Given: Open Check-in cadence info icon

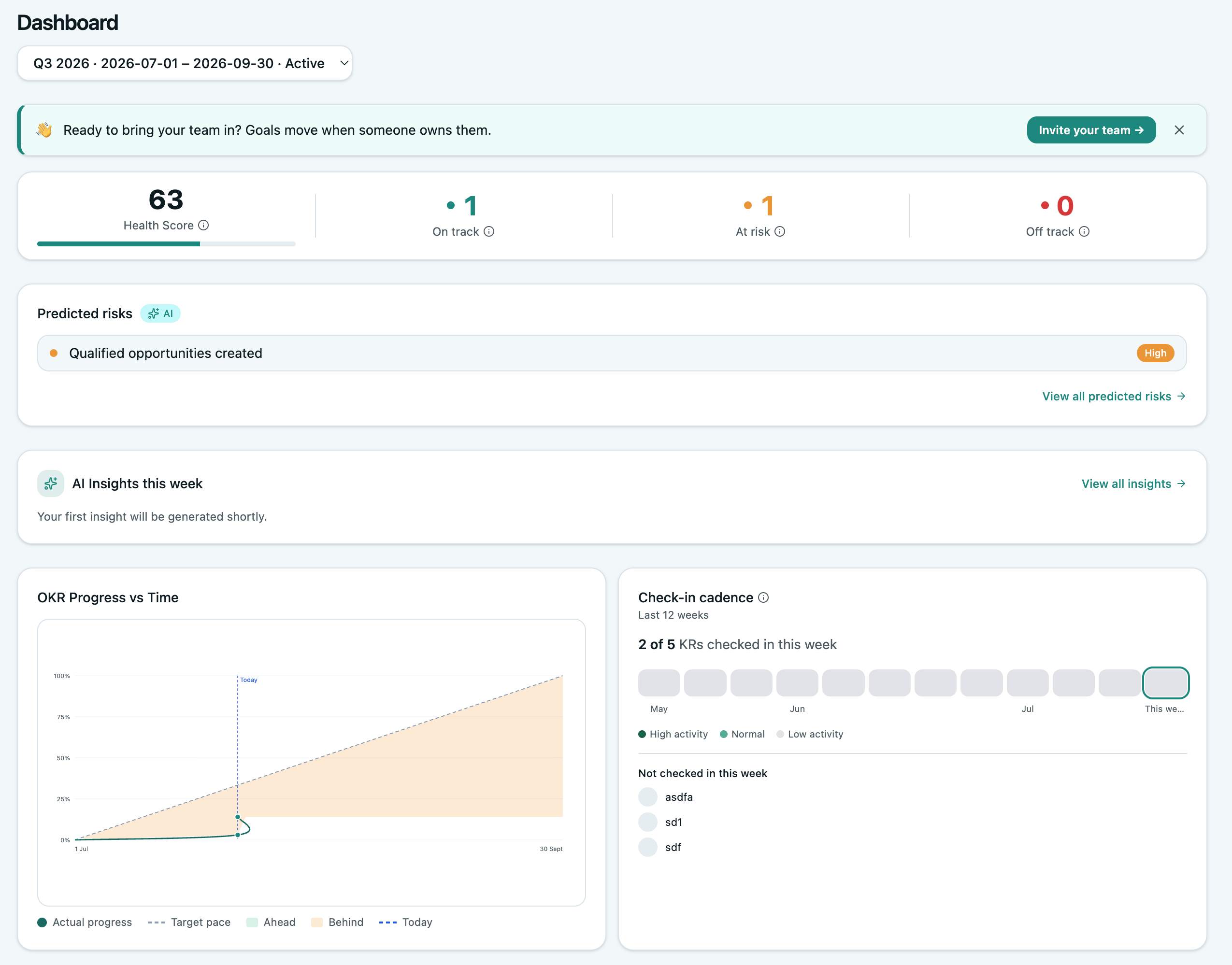Looking at the screenshot, I should click(x=763, y=598).
